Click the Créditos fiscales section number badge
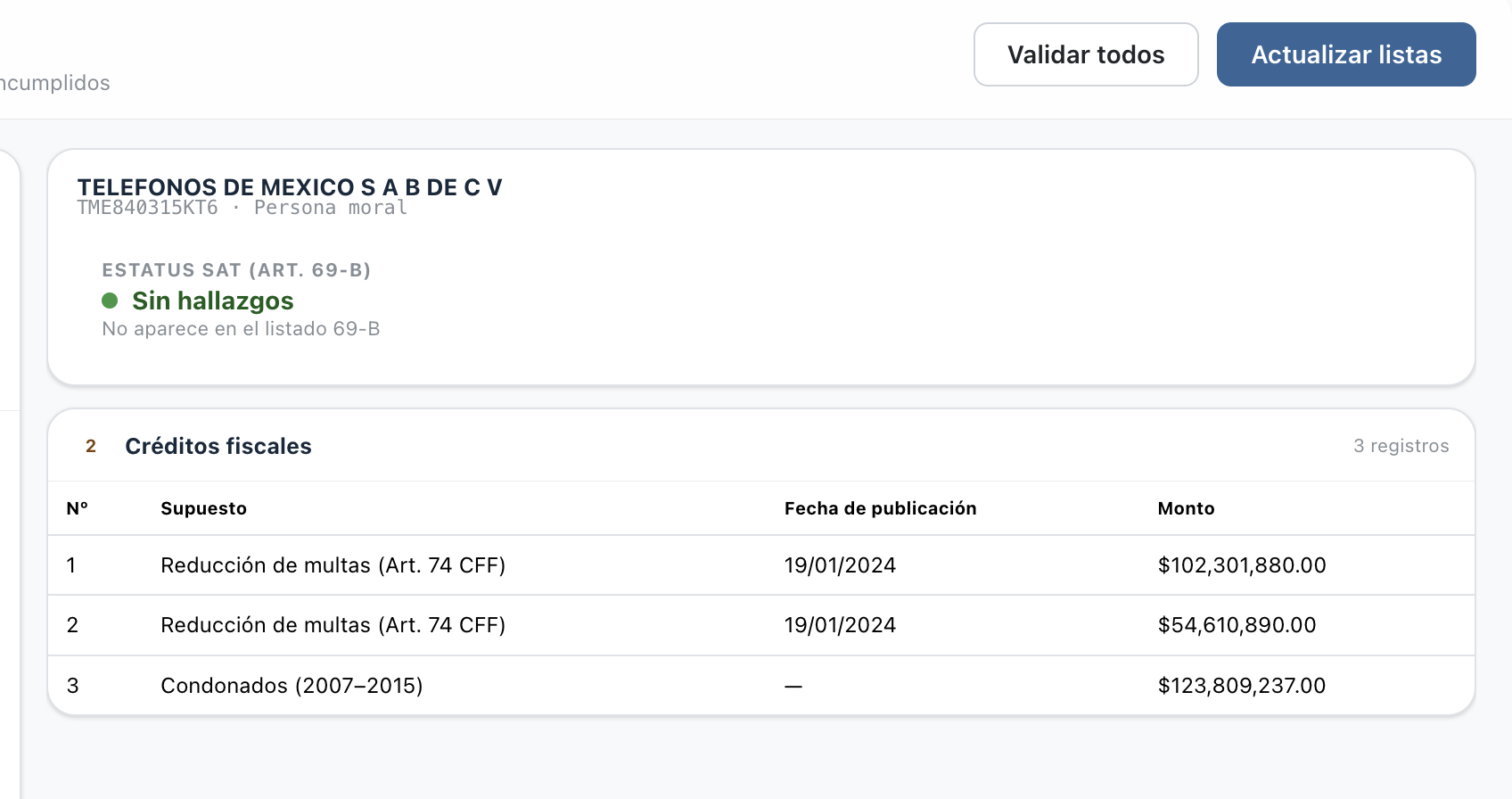This screenshot has width=1512, height=799. tap(91, 446)
